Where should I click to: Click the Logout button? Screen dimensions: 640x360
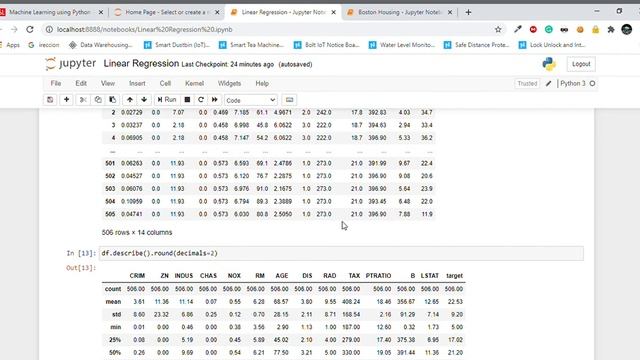[x=581, y=64]
